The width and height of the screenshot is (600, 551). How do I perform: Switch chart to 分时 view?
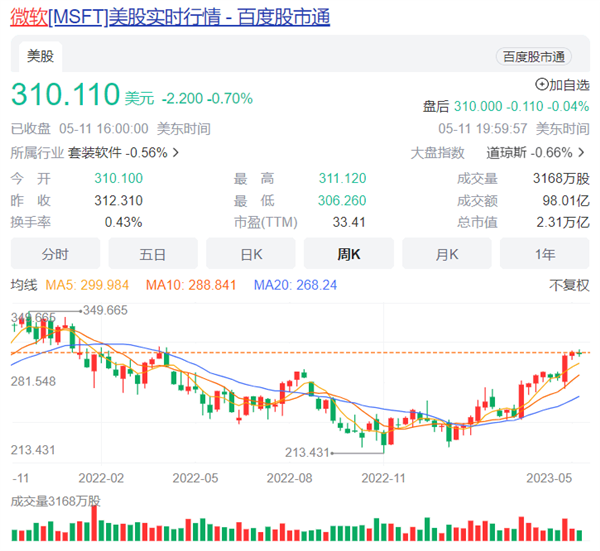pyautogui.click(x=55, y=254)
